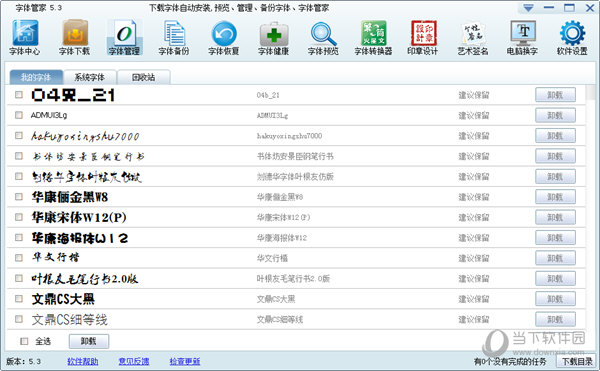Open the 意见反馈 link
The image size is (600, 371).
[134, 361]
